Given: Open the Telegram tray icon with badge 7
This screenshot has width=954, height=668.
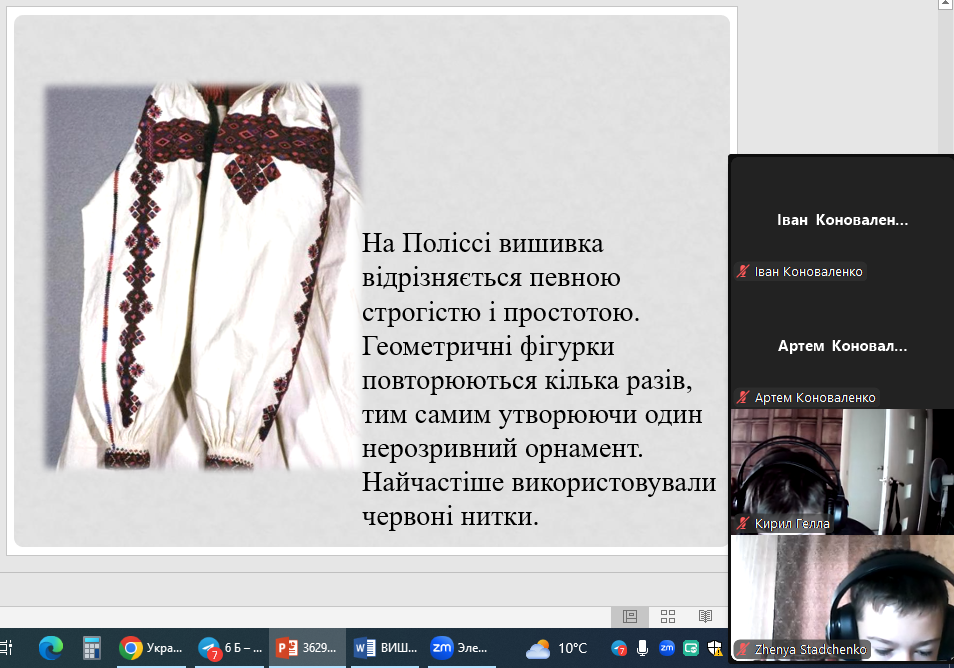Looking at the screenshot, I should click(619, 649).
